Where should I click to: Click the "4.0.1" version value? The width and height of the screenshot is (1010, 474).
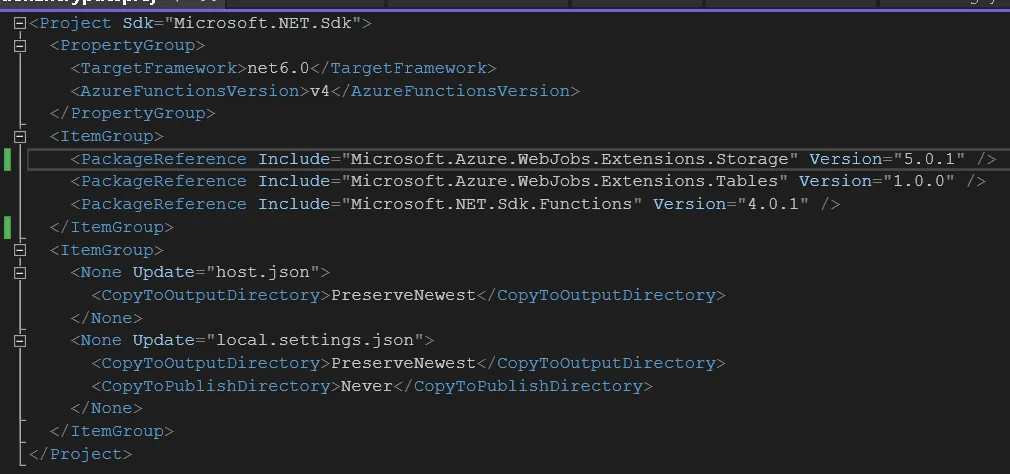(773, 204)
